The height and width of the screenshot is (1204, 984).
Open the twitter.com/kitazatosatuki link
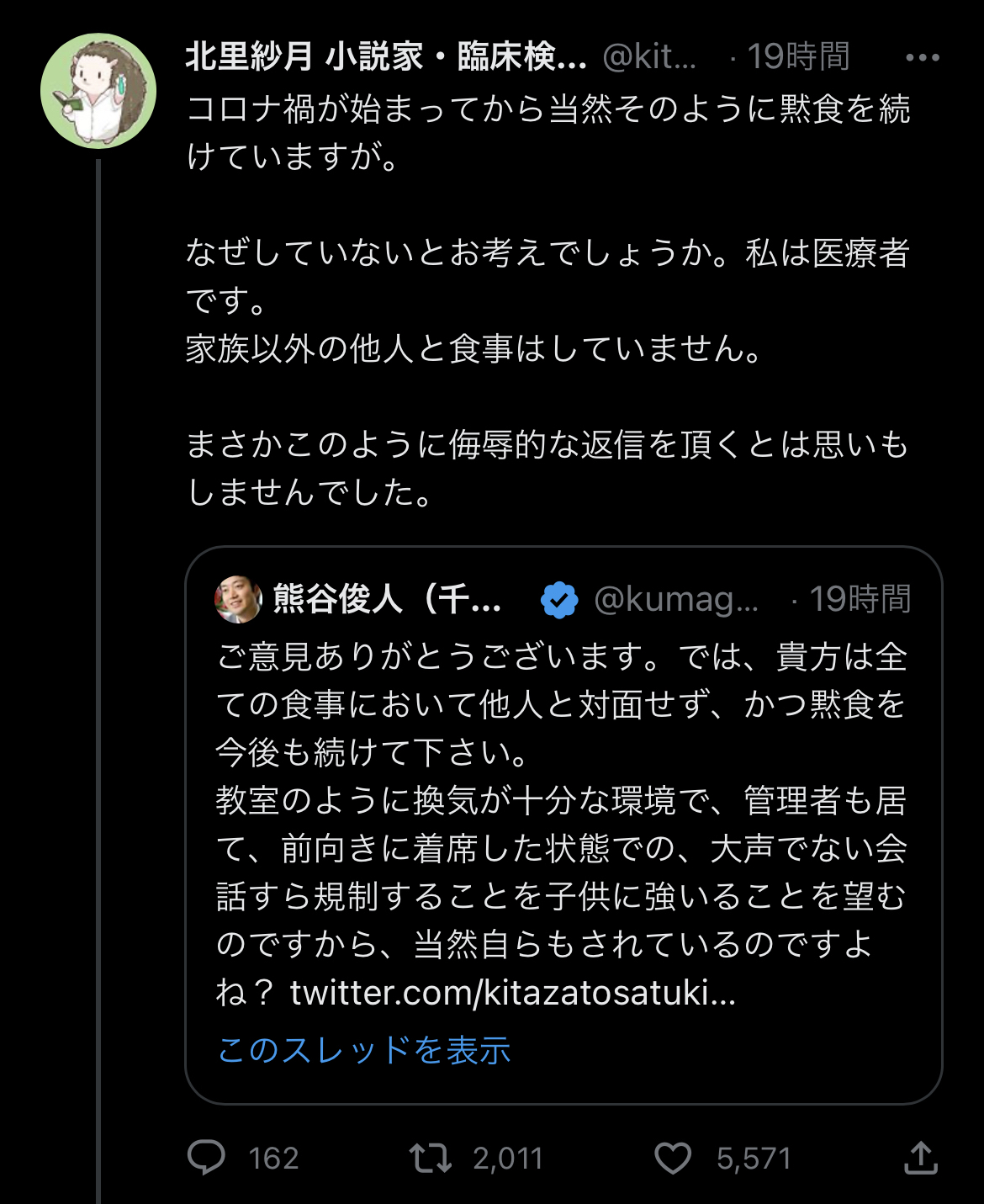(513, 994)
